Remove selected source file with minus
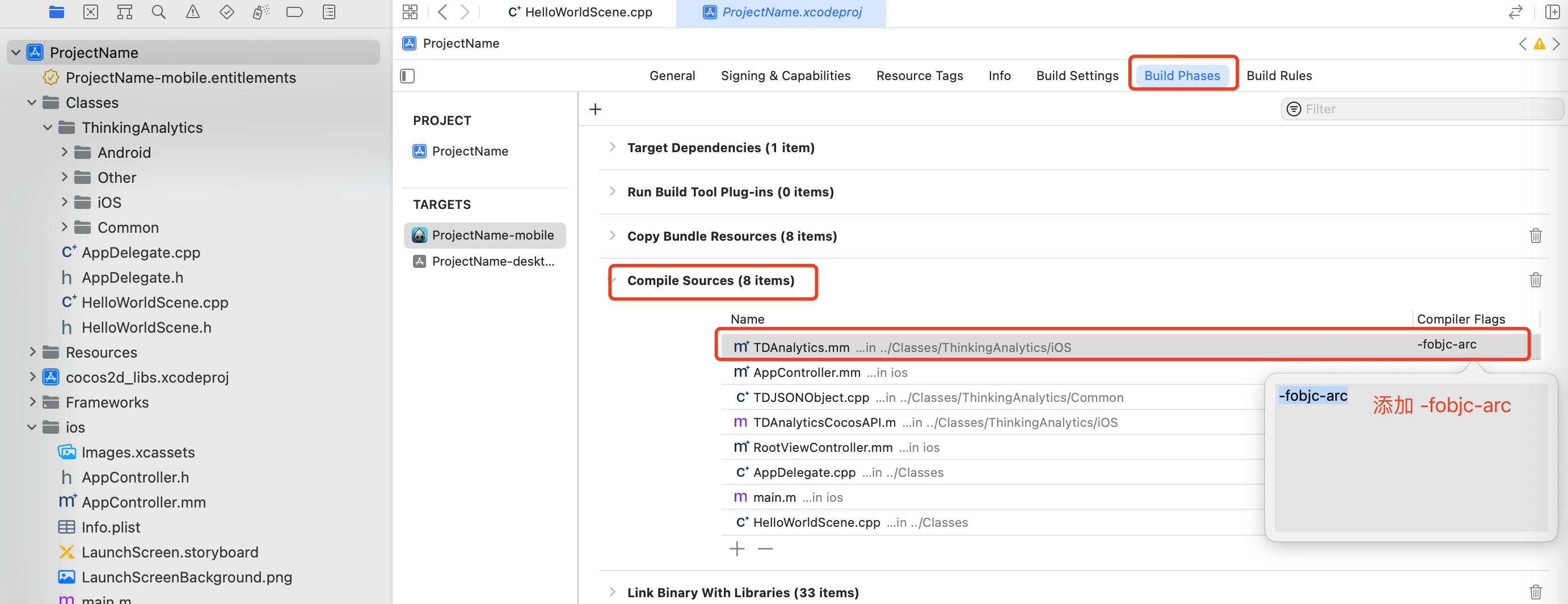 click(x=765, y=548)
